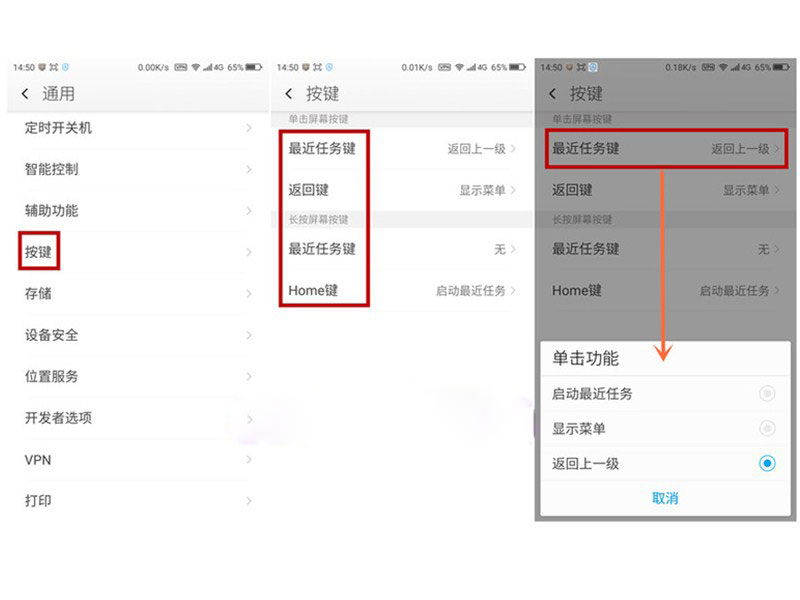Tap 按键 title in middle header

pos(322,94)
